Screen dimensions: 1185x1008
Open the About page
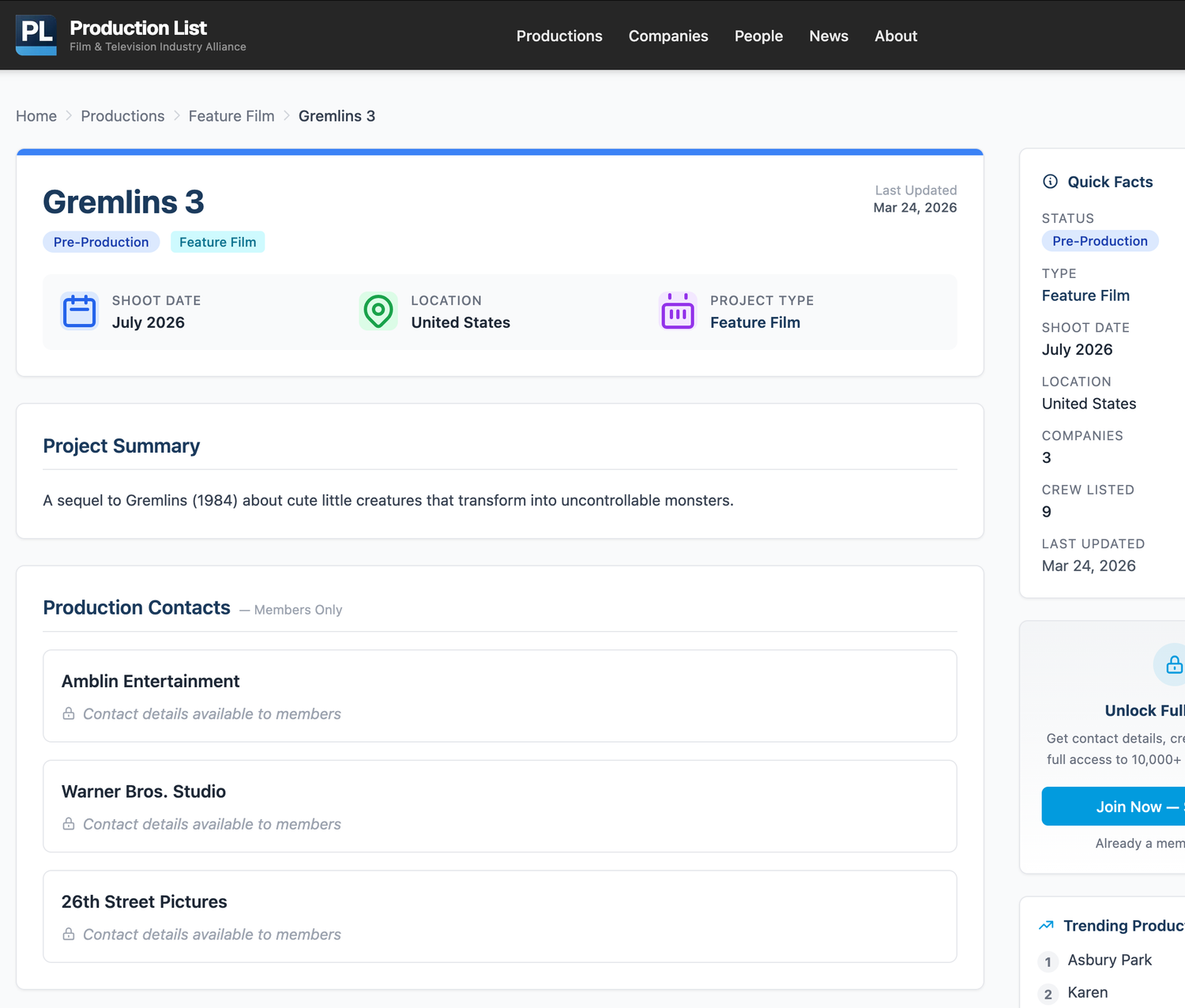coord(896,36)
